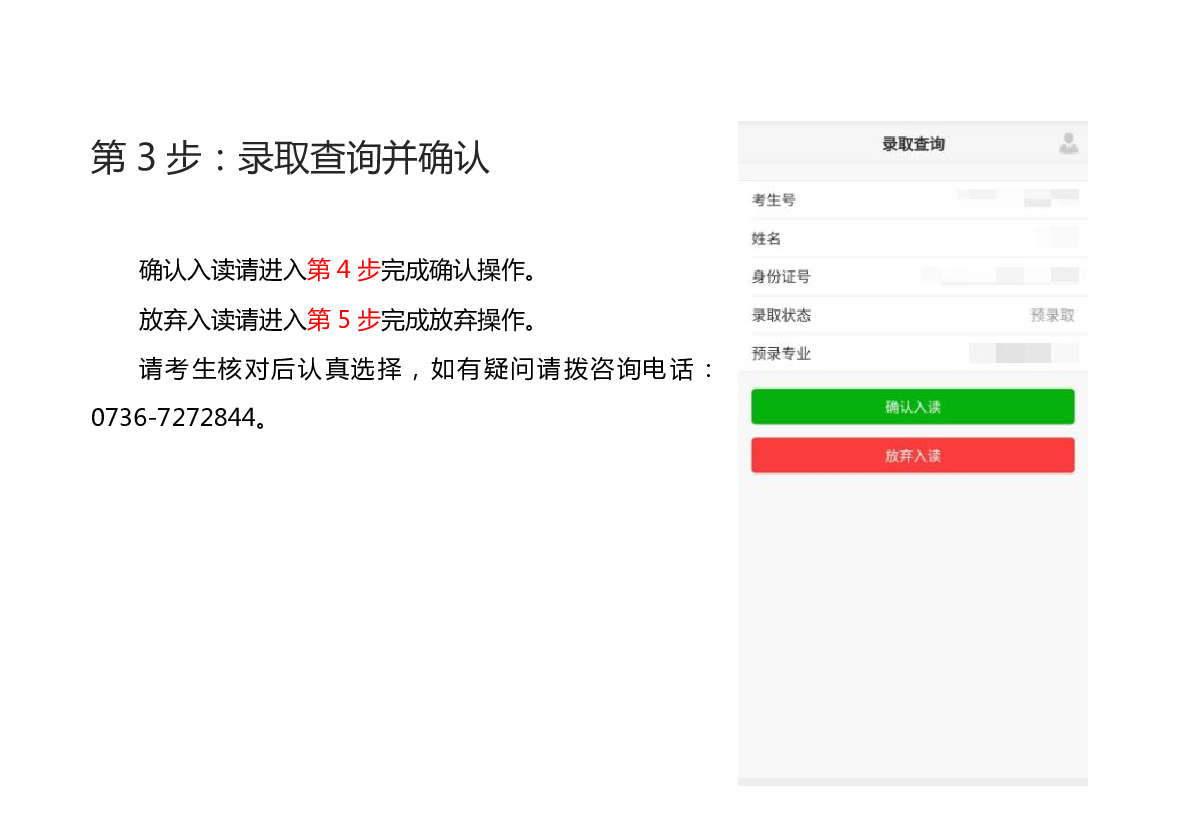This screenshot has height=839, width=1191.
Task: Click the red 第 5 步 text
Action: (x=343, y=320)
